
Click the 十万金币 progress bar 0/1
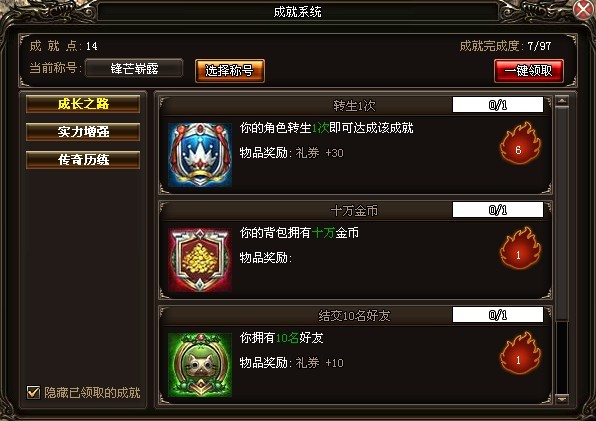pos(498,210)
